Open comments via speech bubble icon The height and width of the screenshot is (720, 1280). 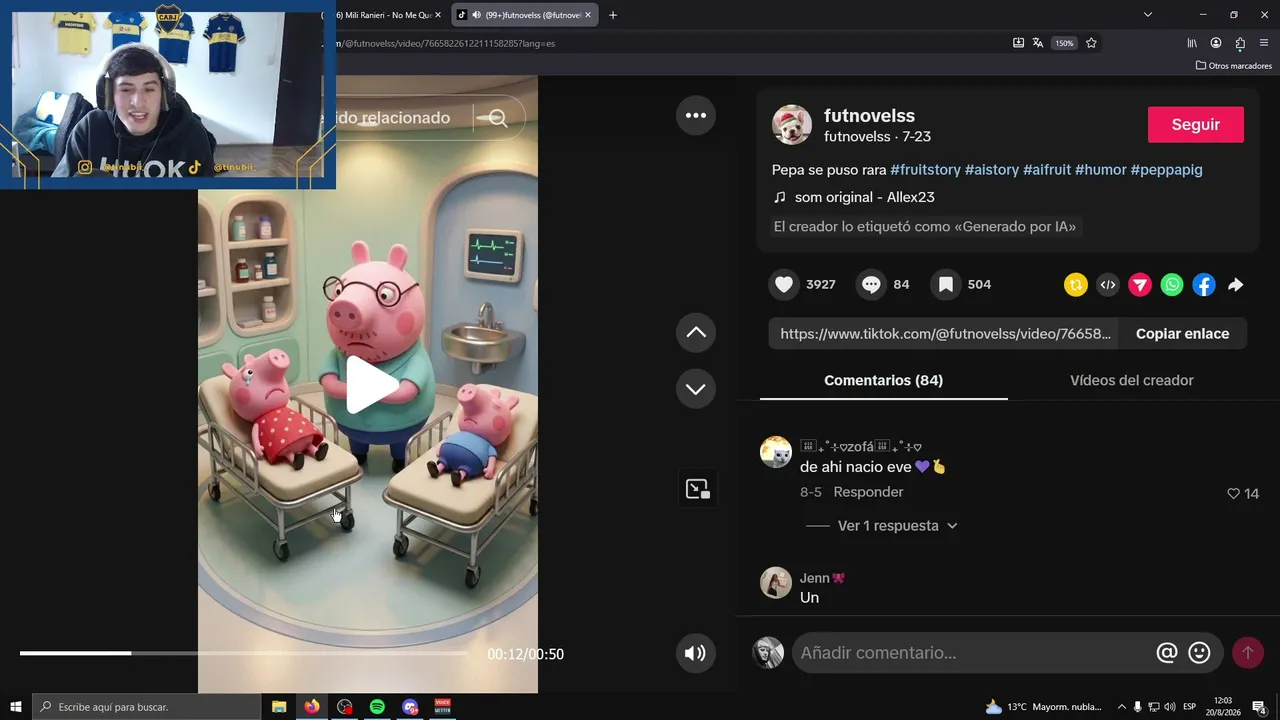pyautogui.click(x=871, y=285)
